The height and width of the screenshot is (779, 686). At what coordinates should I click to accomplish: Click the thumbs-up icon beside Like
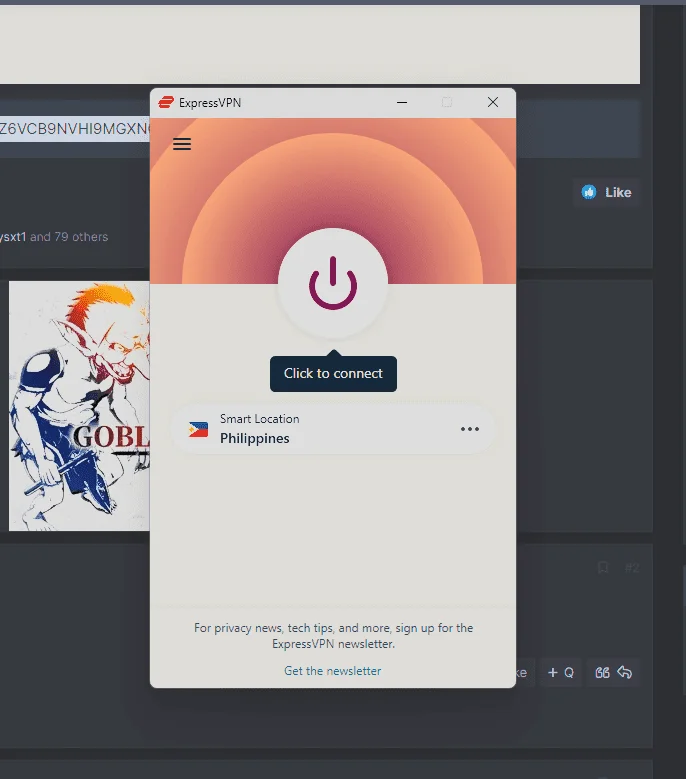[x=589, y=192]
